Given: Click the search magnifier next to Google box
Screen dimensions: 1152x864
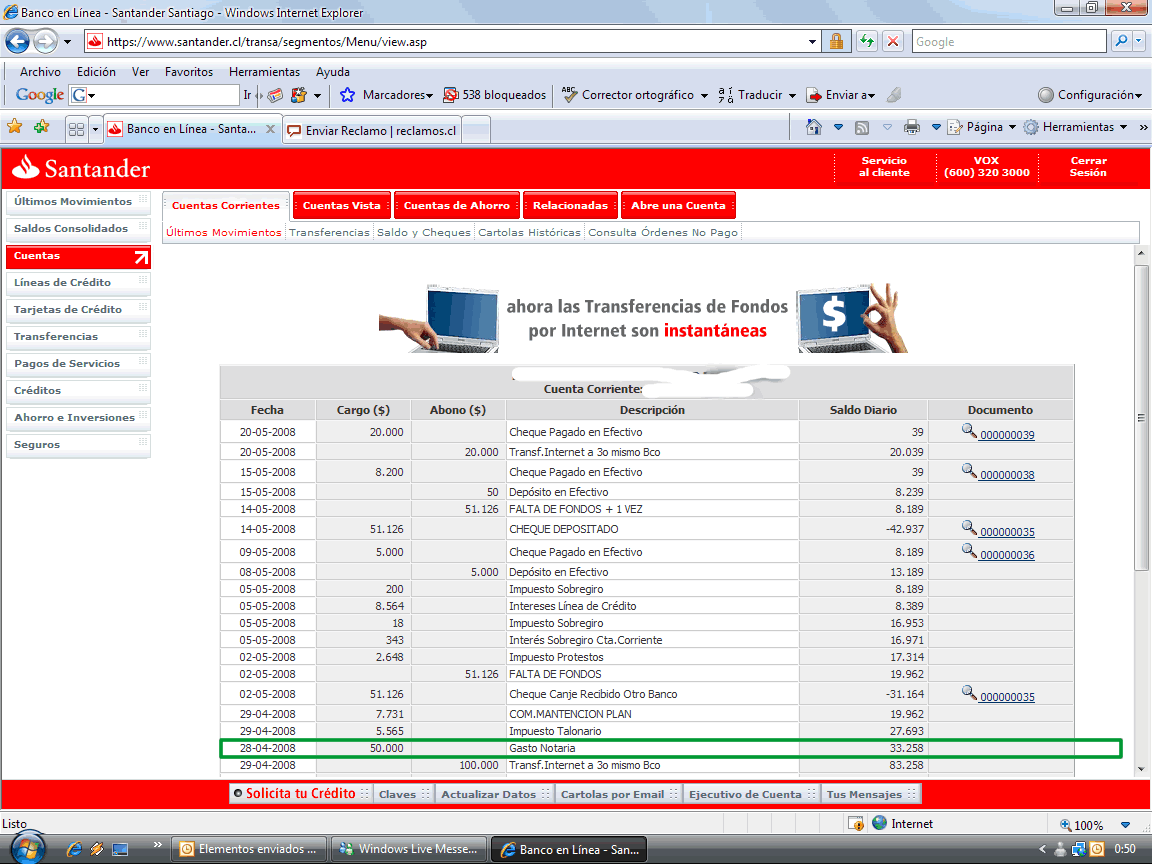Looking at the screenshot, I should click(1120, 41).
